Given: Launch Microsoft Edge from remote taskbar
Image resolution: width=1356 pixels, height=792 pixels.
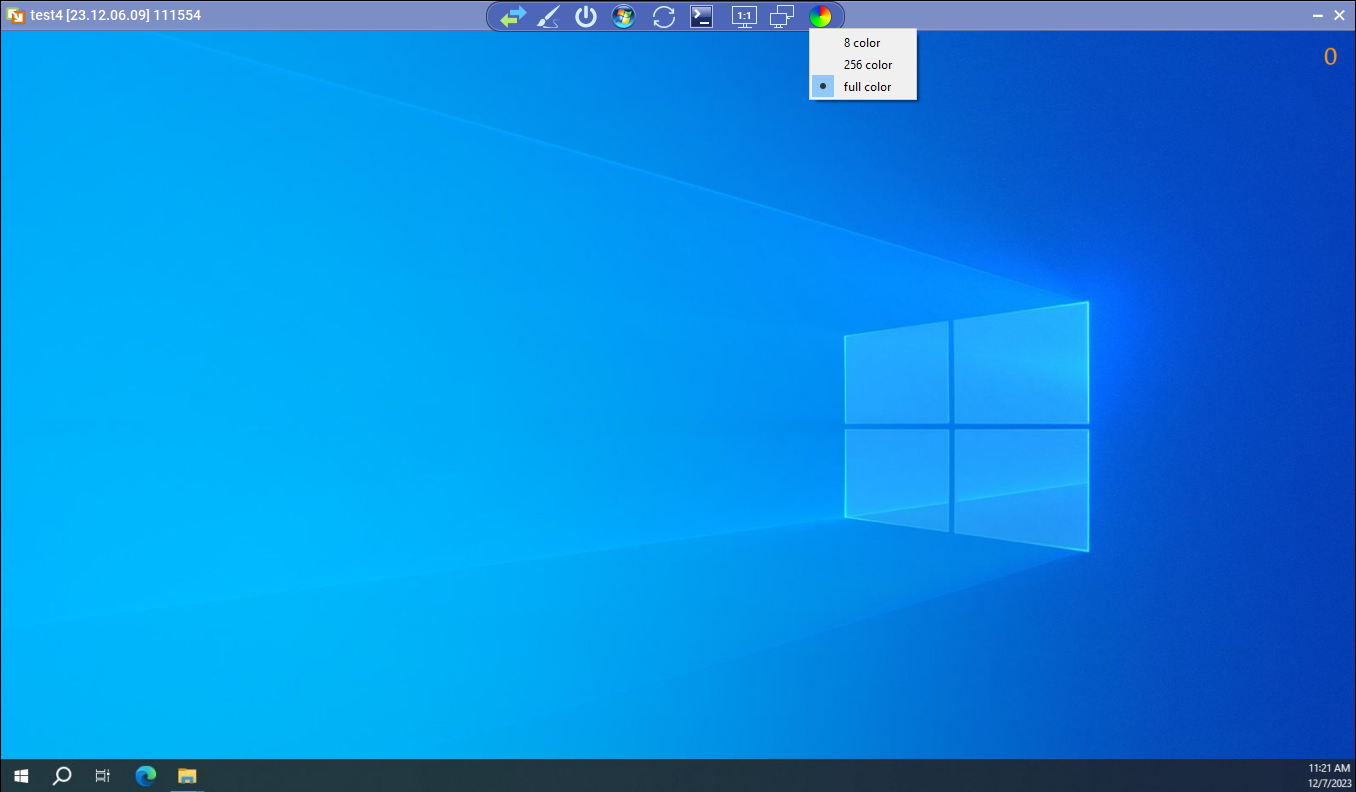Looking at the screenshot, I should pos(146,775).
